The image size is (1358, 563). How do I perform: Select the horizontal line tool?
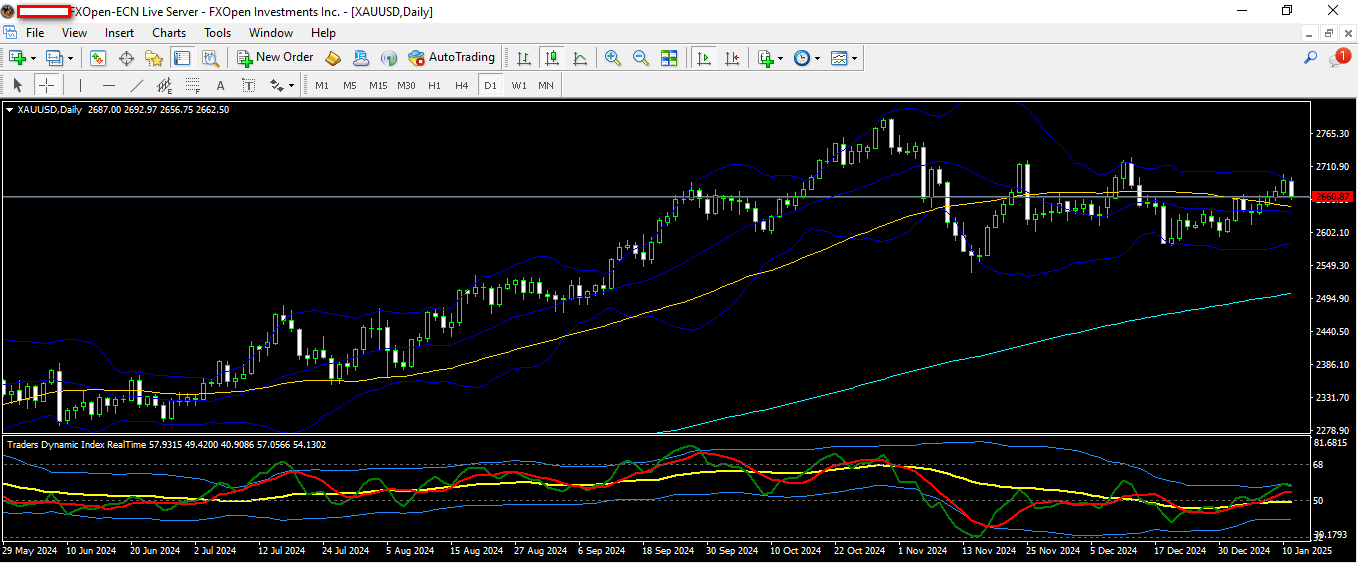click(x=108, y=85)
